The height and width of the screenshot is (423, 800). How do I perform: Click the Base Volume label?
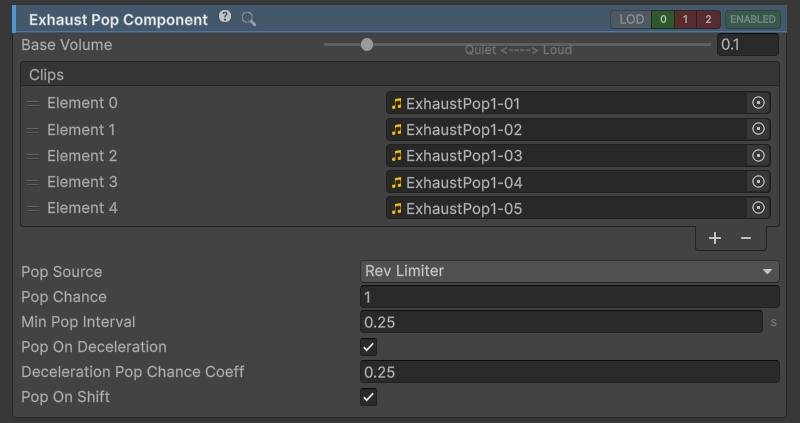[x=67, y=45]
